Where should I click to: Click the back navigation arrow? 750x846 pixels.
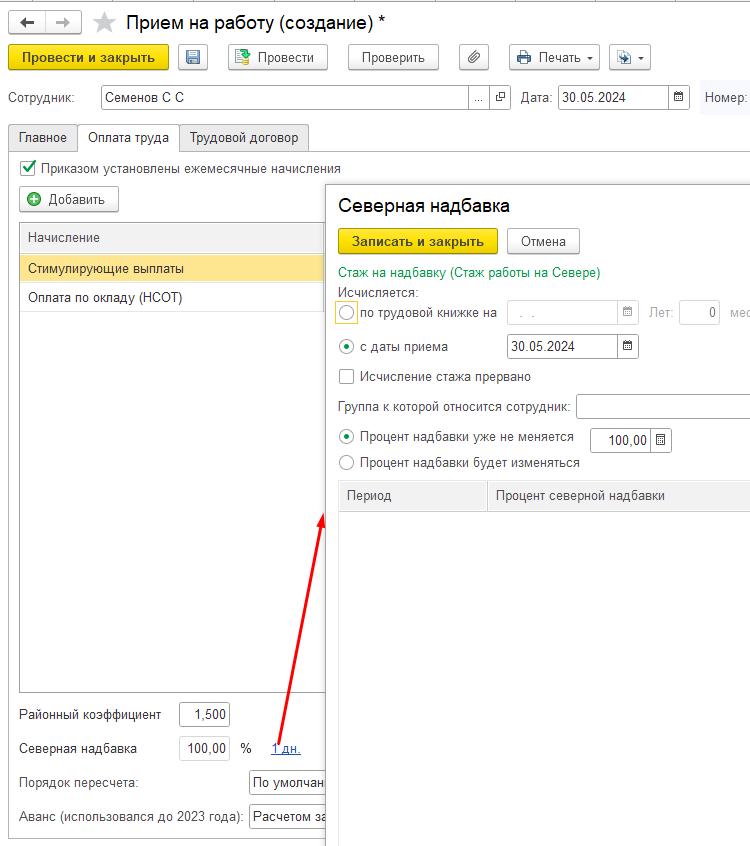[27, 22]
